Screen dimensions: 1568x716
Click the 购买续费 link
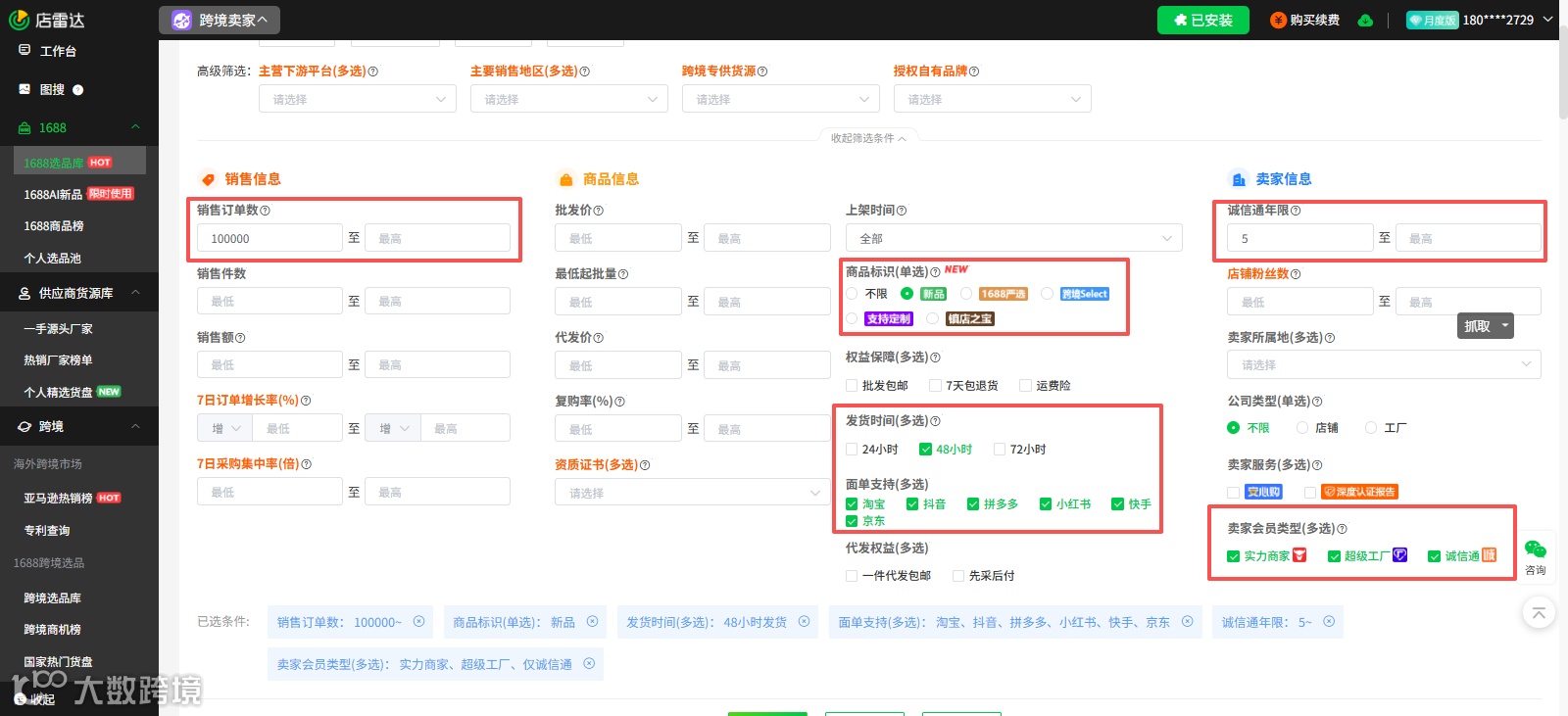point(1305,20)
